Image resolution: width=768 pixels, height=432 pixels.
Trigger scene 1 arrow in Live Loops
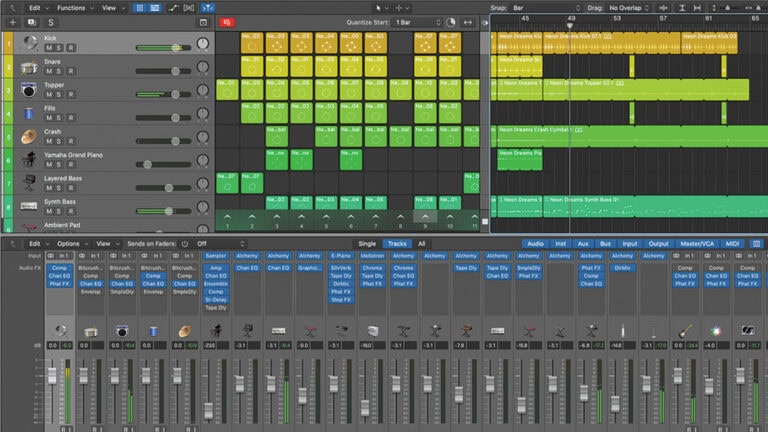click(227, 216)
